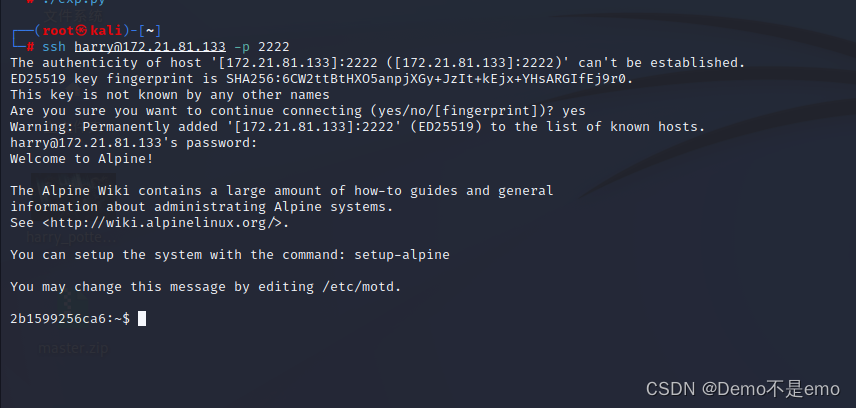Click the 'Welcome to Alpine!' line

pos(82,159)
